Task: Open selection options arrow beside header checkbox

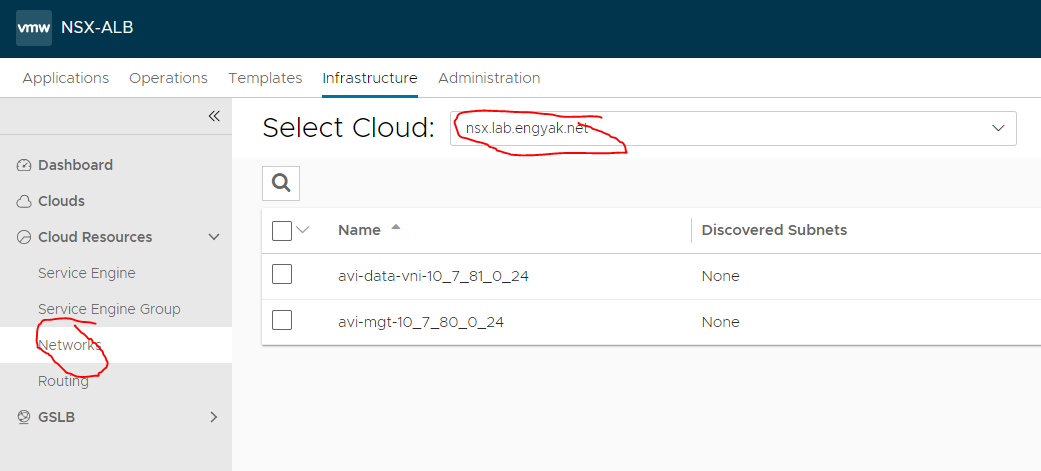Action: point(303,230)
